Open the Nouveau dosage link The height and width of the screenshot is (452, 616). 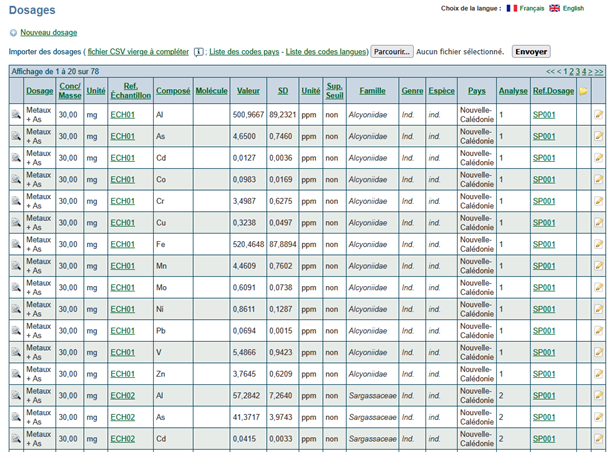point(49,33)
